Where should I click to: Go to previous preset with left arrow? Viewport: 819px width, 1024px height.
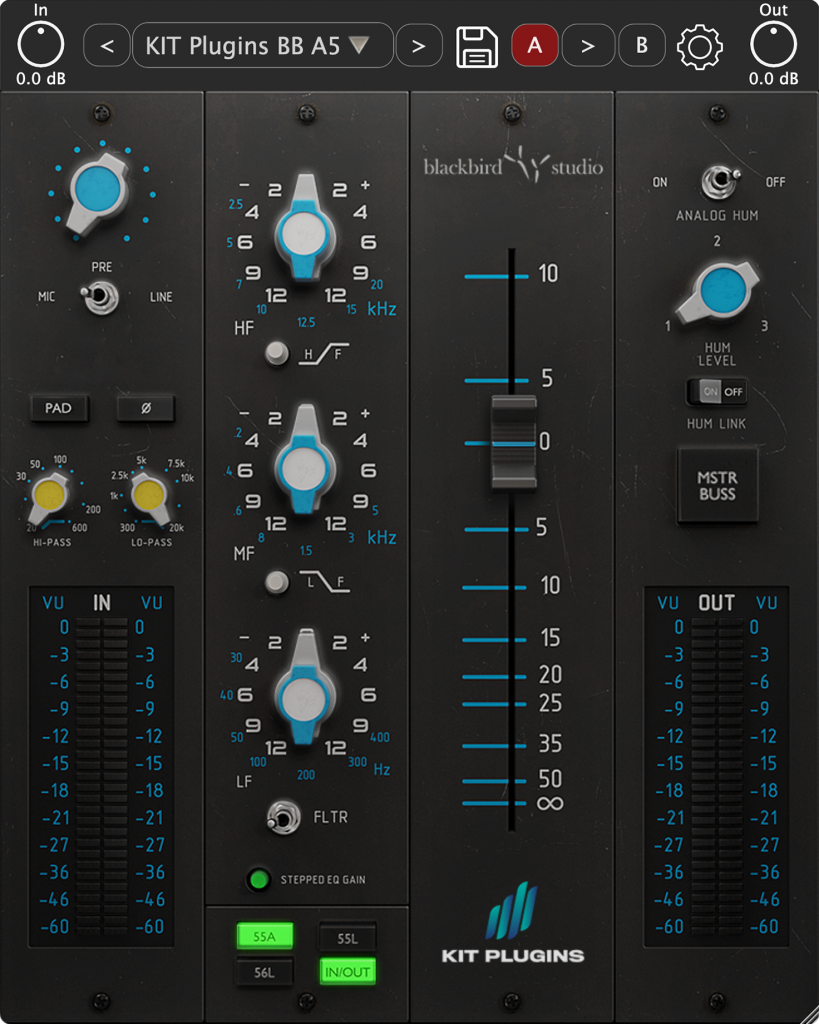coord(107,45)
